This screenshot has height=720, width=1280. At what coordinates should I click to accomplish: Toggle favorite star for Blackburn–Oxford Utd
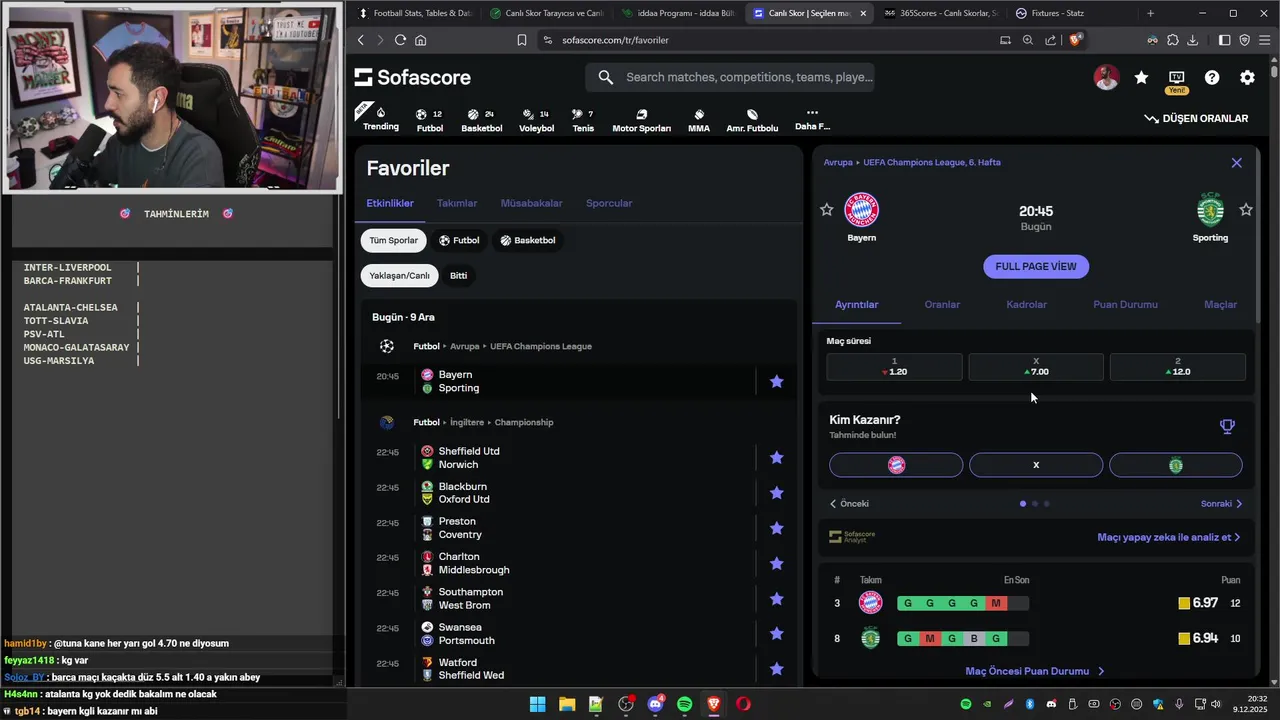tap(776, 493)
